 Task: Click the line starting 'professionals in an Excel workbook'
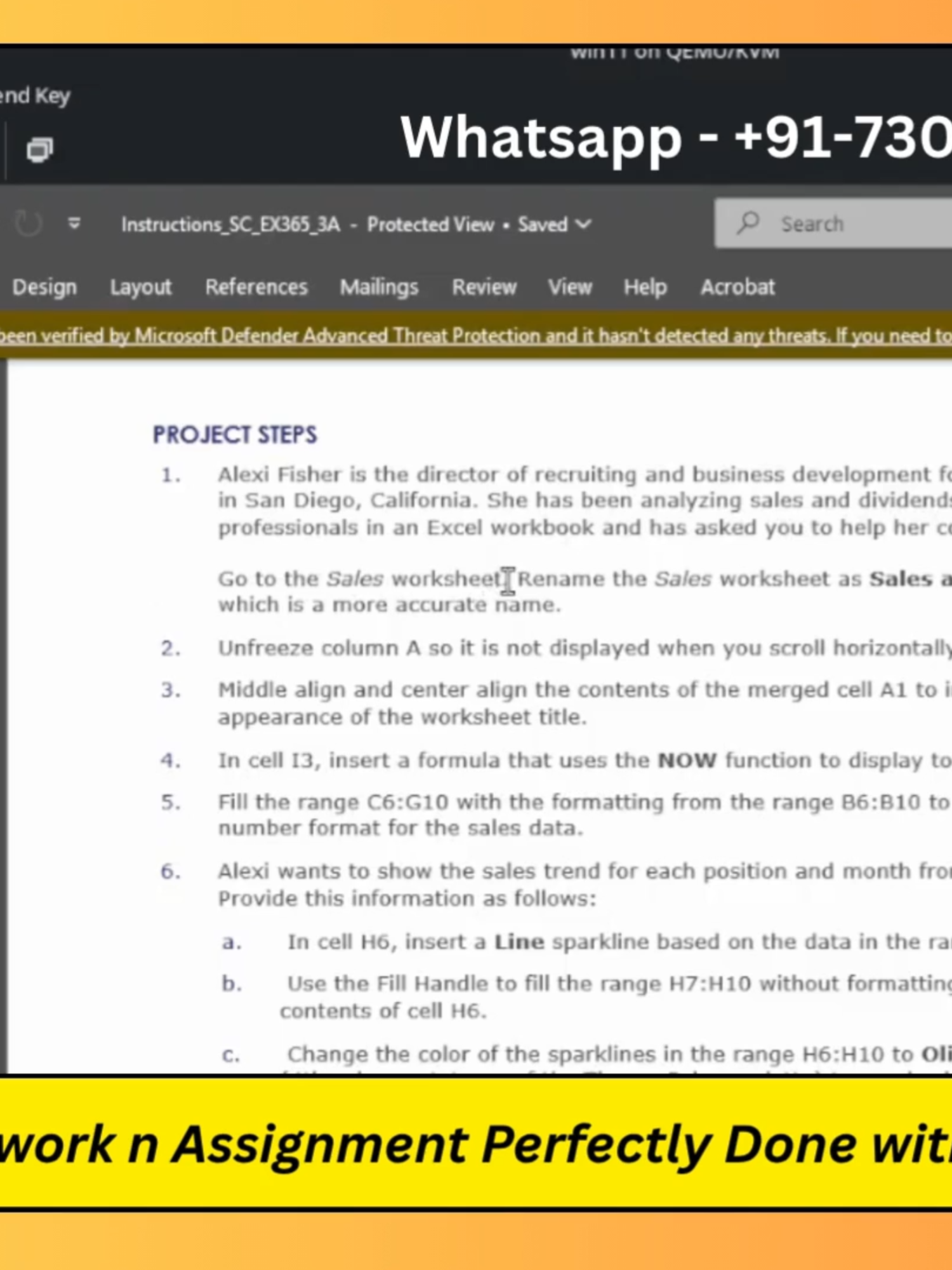[585, 527]
